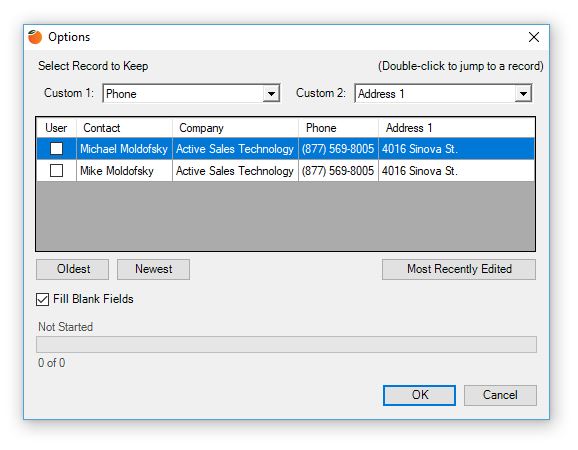Close the Options dialog with X

tap(533, 37)
